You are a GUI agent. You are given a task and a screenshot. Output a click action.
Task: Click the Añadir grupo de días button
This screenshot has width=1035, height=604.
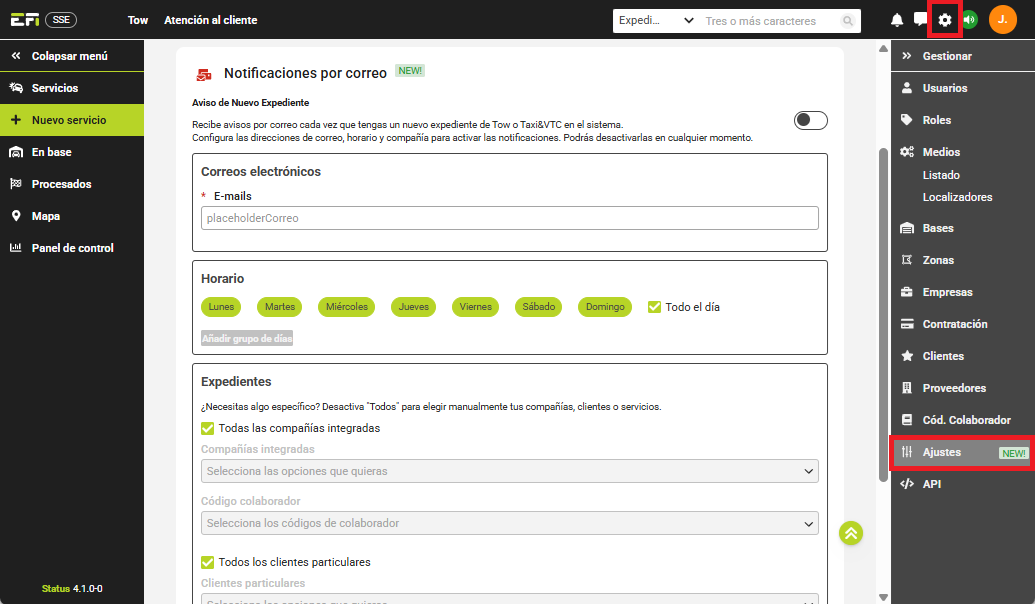point(247,339)
